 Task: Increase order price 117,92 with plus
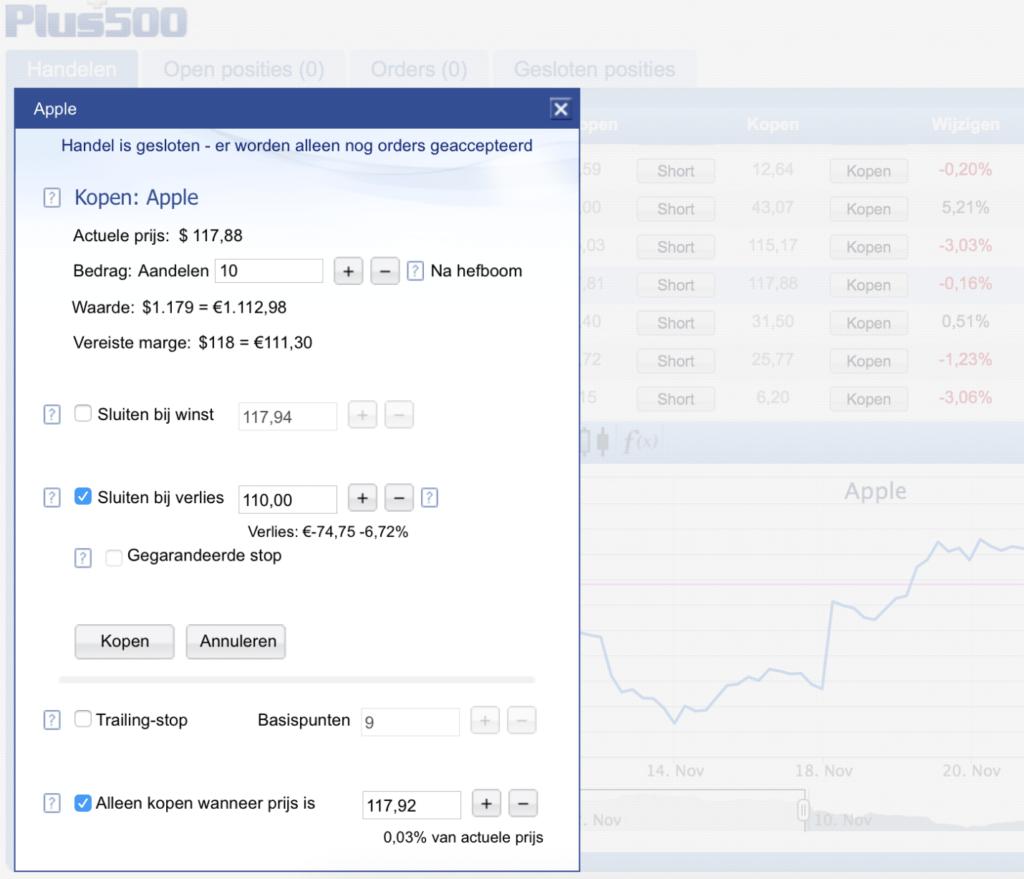coord(486,803)
